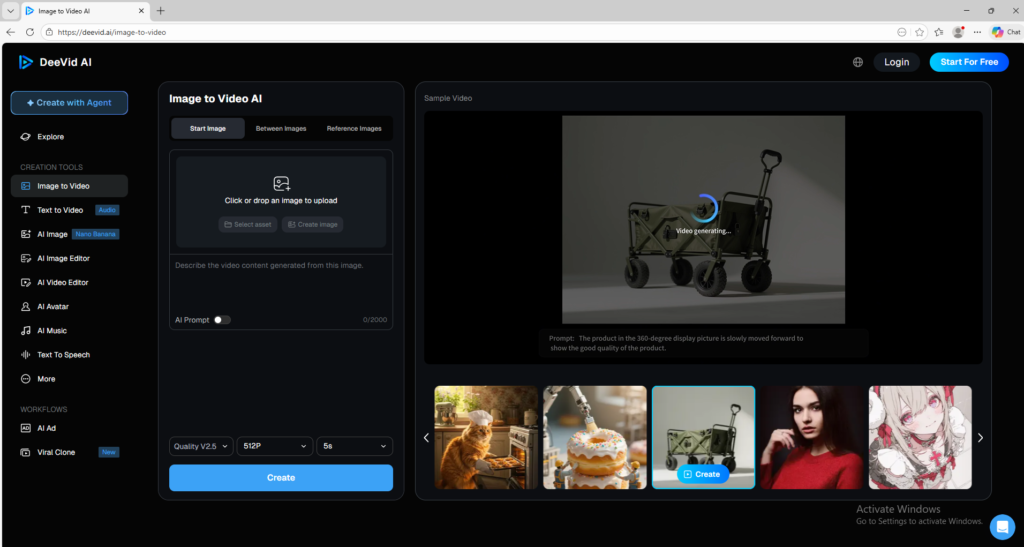Click next arrow in sample carousel

pyautogui.click(x=980, y=437)
